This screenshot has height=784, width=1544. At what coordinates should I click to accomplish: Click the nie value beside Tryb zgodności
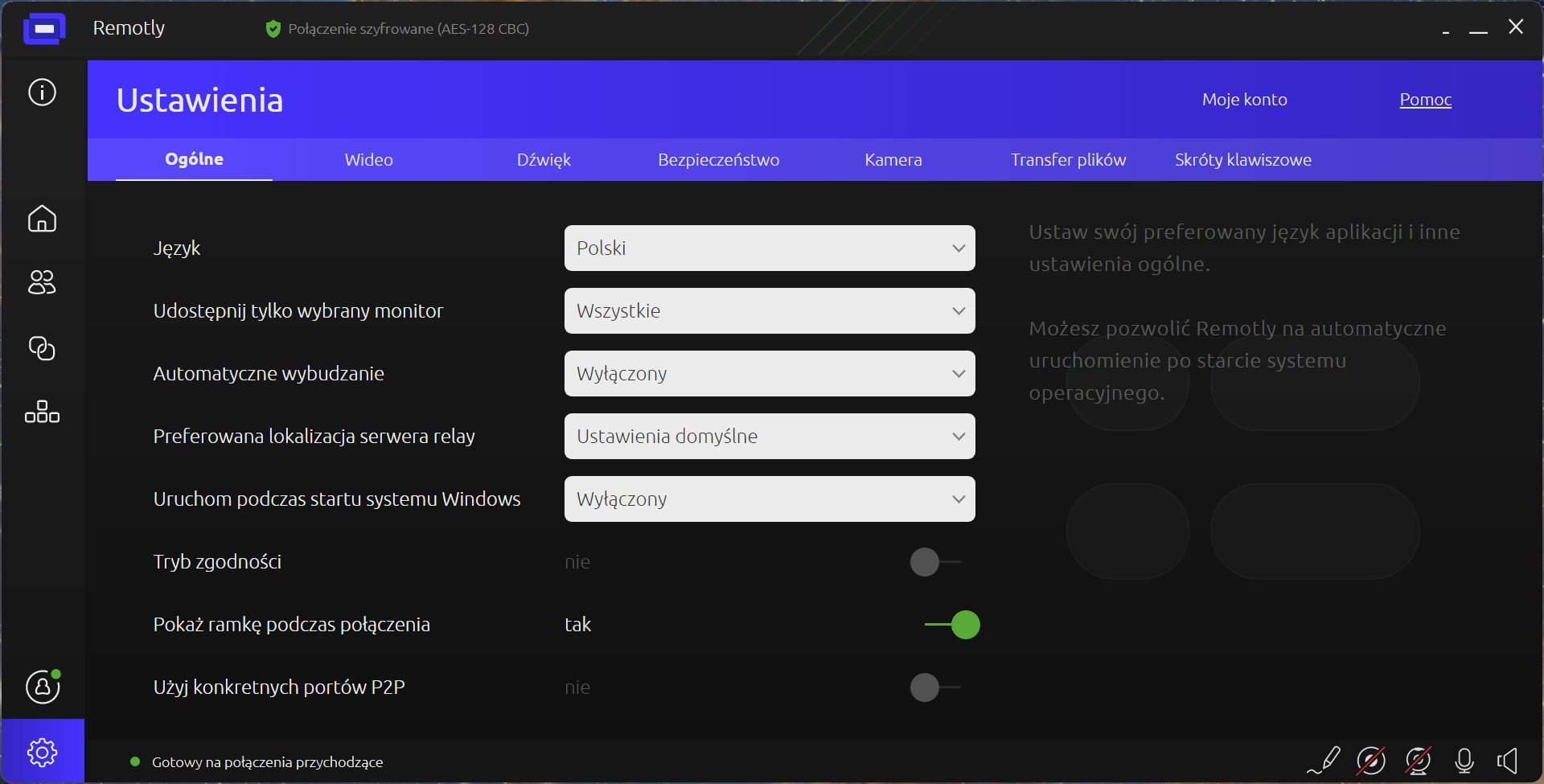pos(577,562)
